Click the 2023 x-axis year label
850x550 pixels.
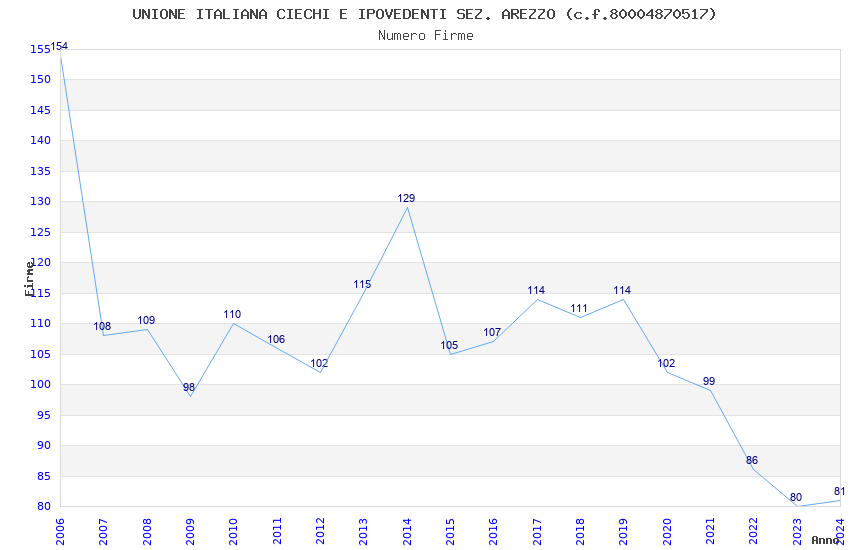tap(797, 531)
